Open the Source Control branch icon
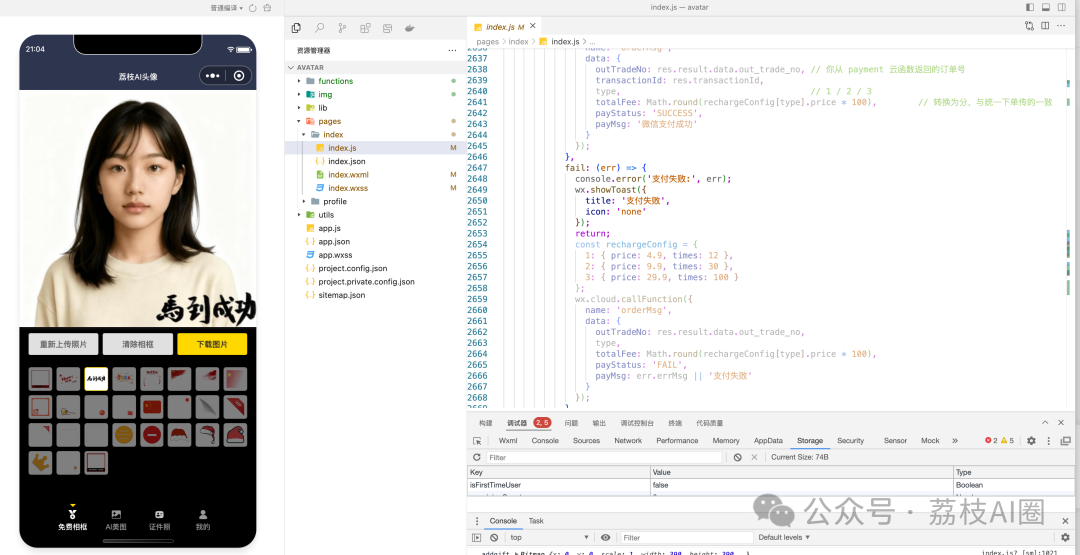 342,28
